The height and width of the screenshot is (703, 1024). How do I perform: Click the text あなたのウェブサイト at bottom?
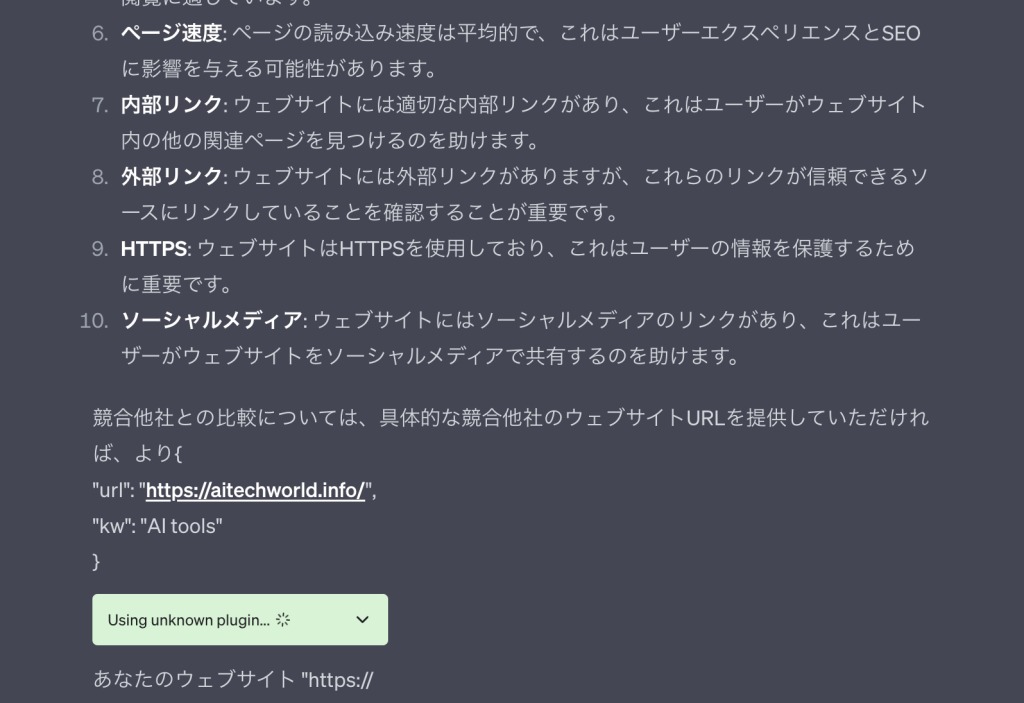[x=194, y=679]
